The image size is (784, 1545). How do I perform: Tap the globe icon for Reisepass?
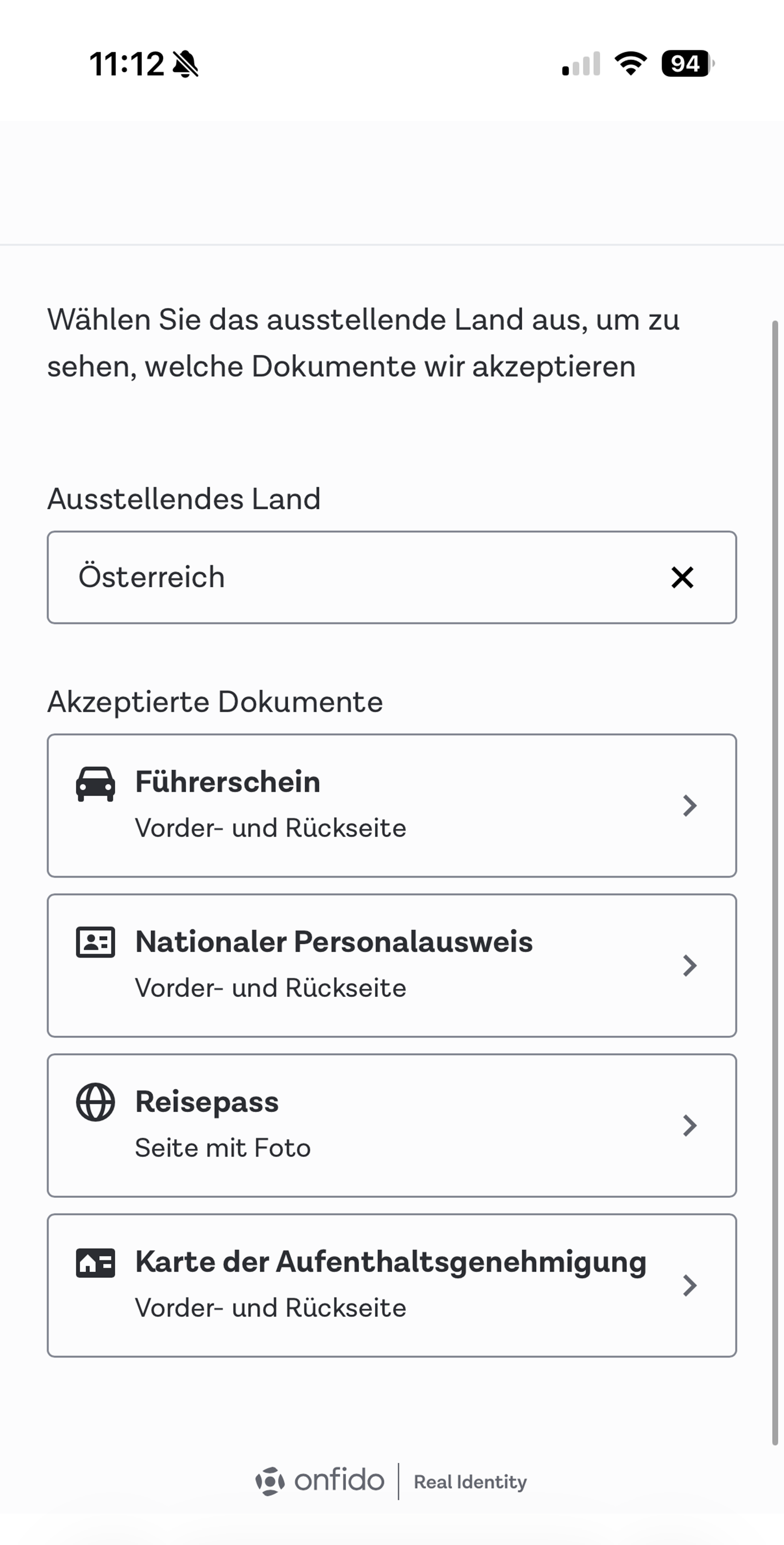coord(96,1102)
